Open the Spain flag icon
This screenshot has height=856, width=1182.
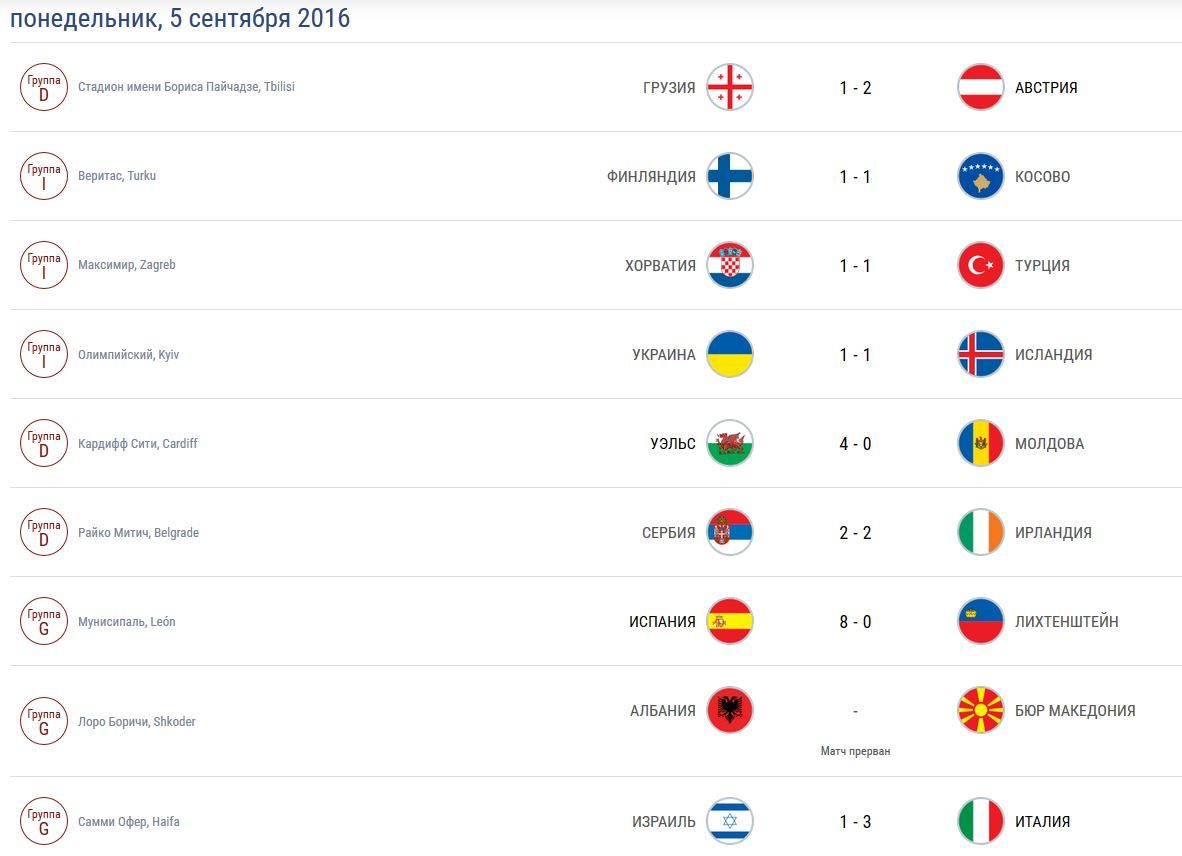[x=730, y=621]
